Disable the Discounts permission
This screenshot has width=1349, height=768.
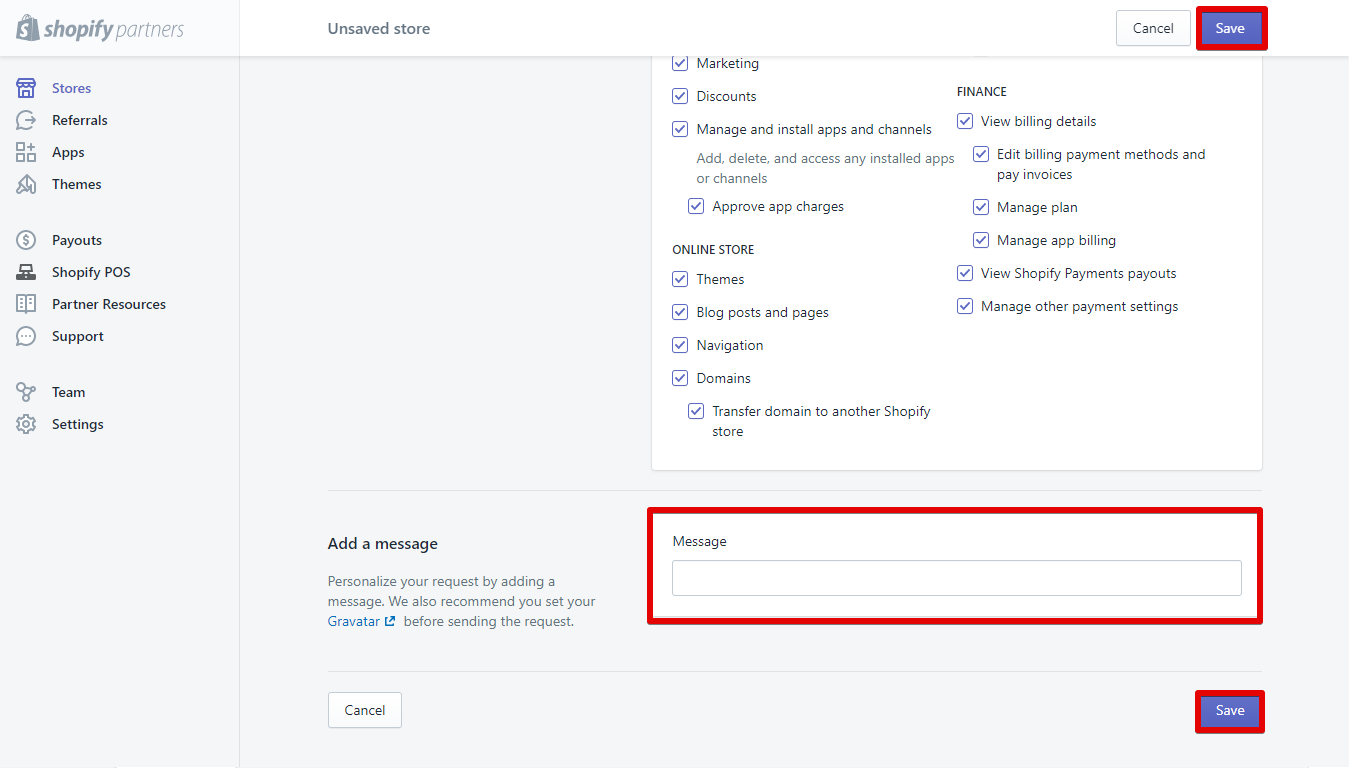click(680, 96)
